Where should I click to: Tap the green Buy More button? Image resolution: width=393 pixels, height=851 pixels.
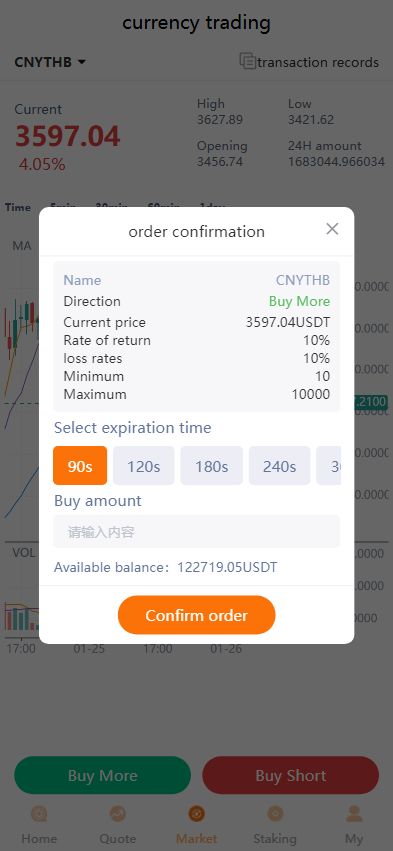point(103,775)
